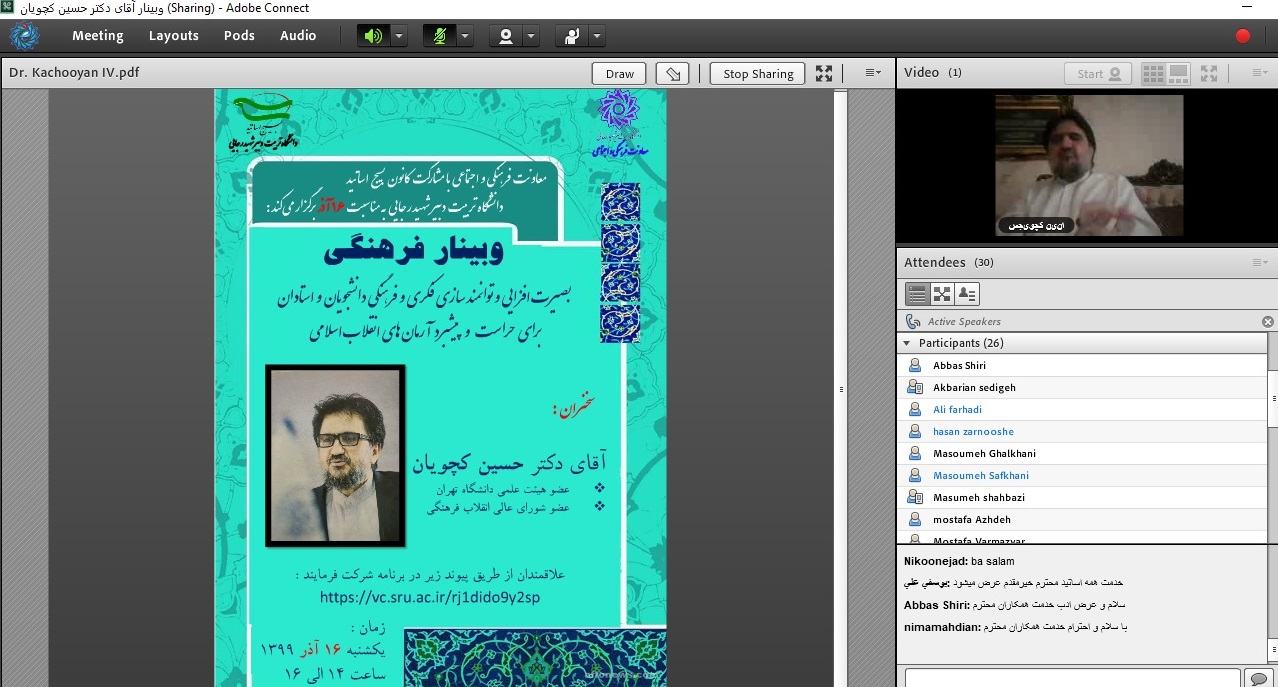The image size is (1278, 687).
Task: Open the speaker options dropdown arrow
Action: pos(398,36)
